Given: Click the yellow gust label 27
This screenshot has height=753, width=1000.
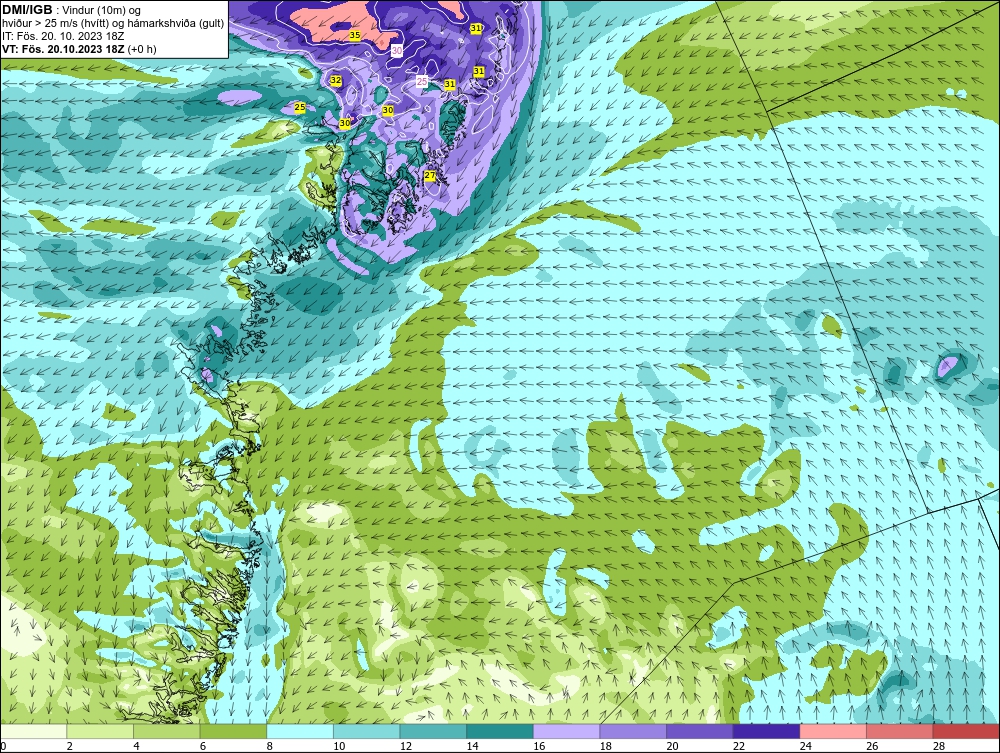Looking at the screenshot, I should coord(430,175).
